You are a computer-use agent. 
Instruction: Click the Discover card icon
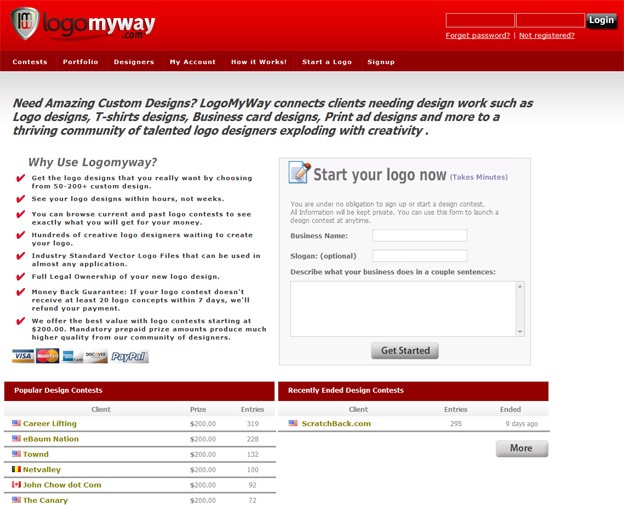[x=96, y=356]
